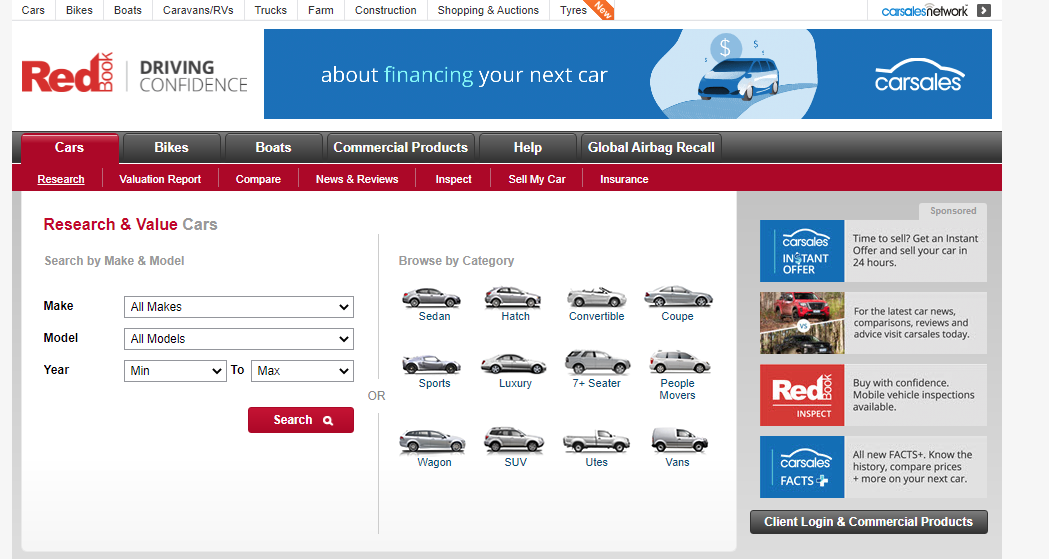Click the RedBook logo
This screenshot has height=559, width=1049.
(x=68, y=73)
